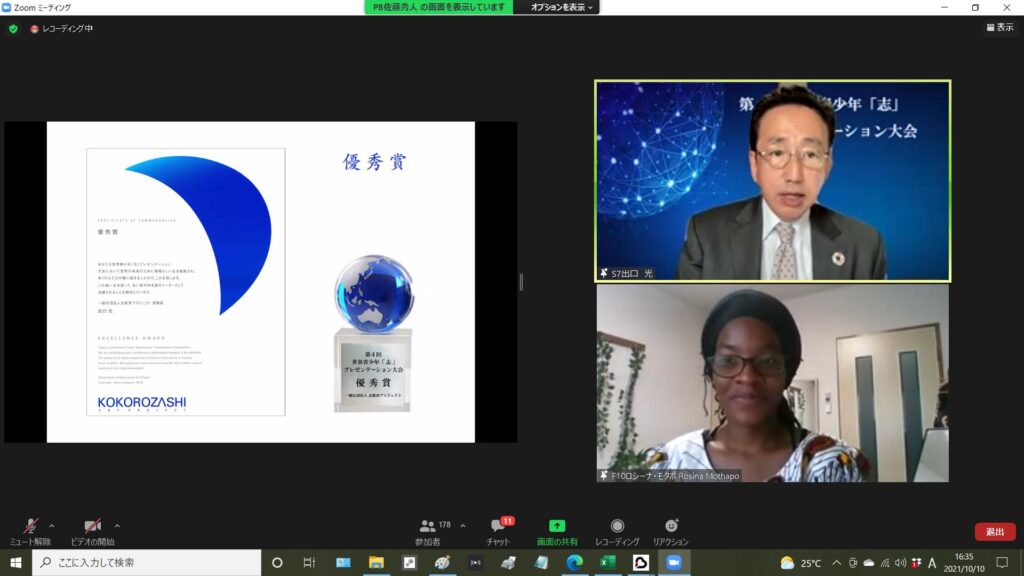
Task: Click the pin icon on Rosina Mothapo tile
Action: click(604, 475)
